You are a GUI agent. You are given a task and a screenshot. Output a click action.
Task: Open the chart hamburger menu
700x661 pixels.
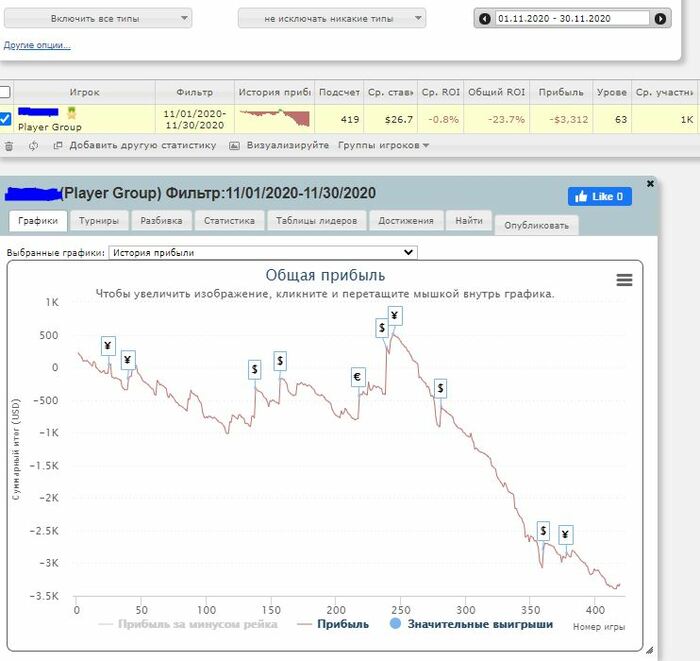(x=624, y=280)
